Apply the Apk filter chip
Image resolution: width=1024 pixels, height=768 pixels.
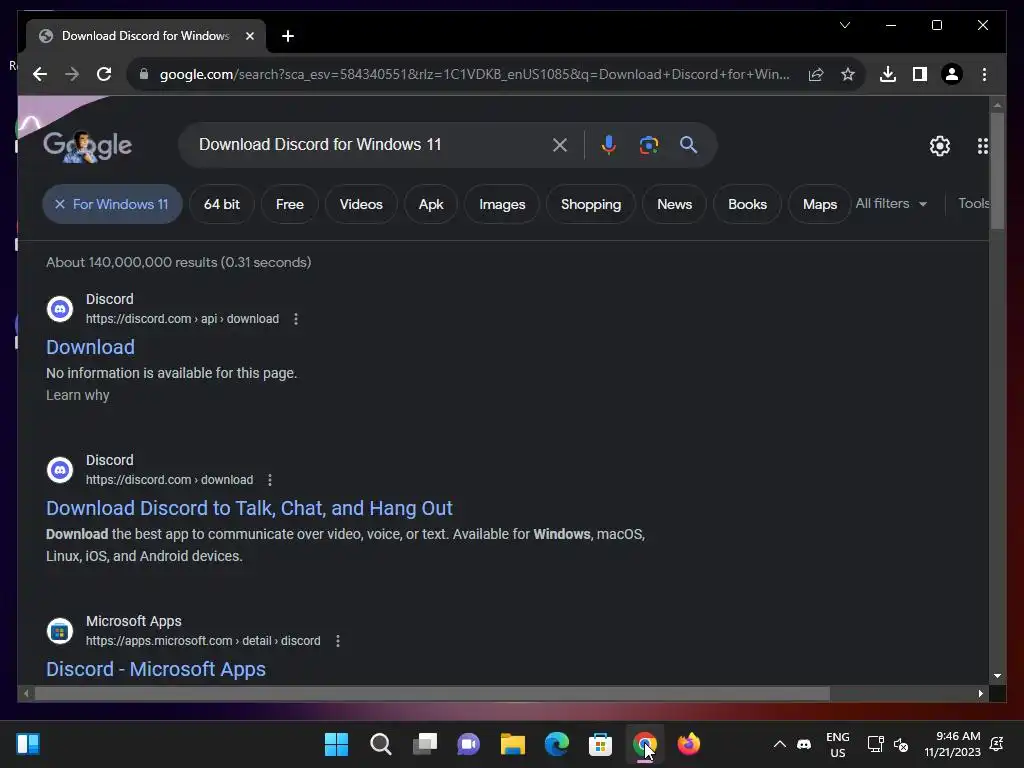point(431,204)
